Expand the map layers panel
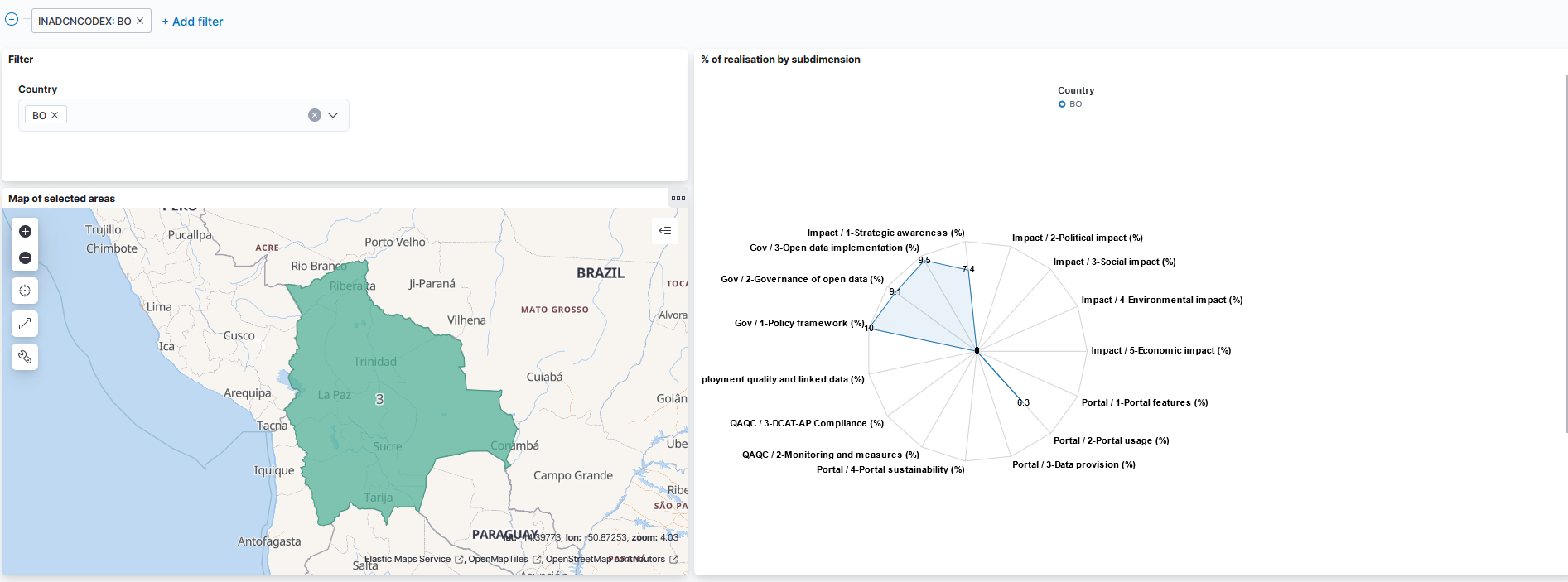Viewport: 1568px width, 582px height. (665, 231)
